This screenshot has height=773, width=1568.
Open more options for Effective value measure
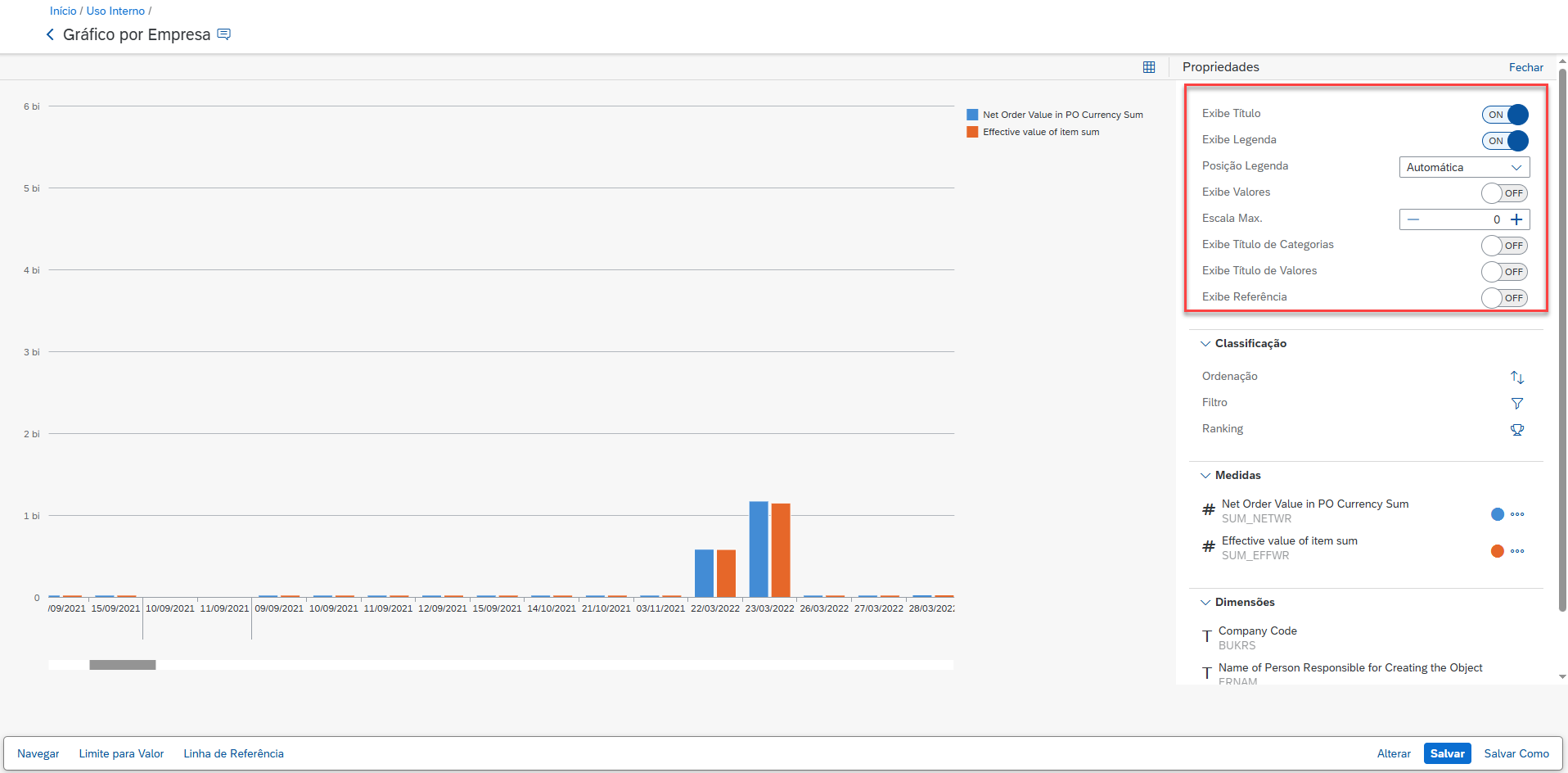pyautogui.click(x=1517, y=551)
